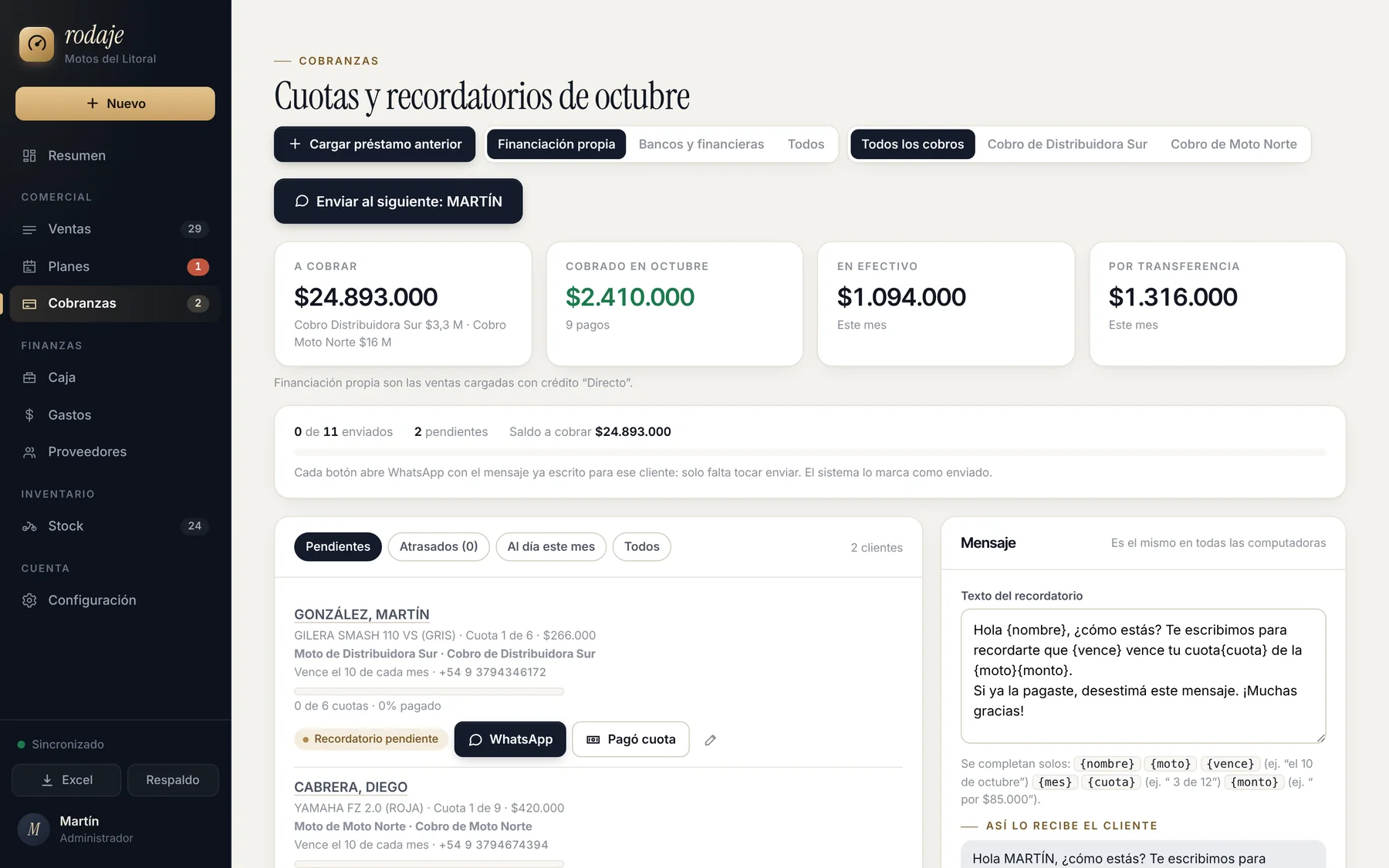This screenshot has width=1389, height=868.
Task: Edit González Martín loan with pencil icon
Action: tap(710, 740)
